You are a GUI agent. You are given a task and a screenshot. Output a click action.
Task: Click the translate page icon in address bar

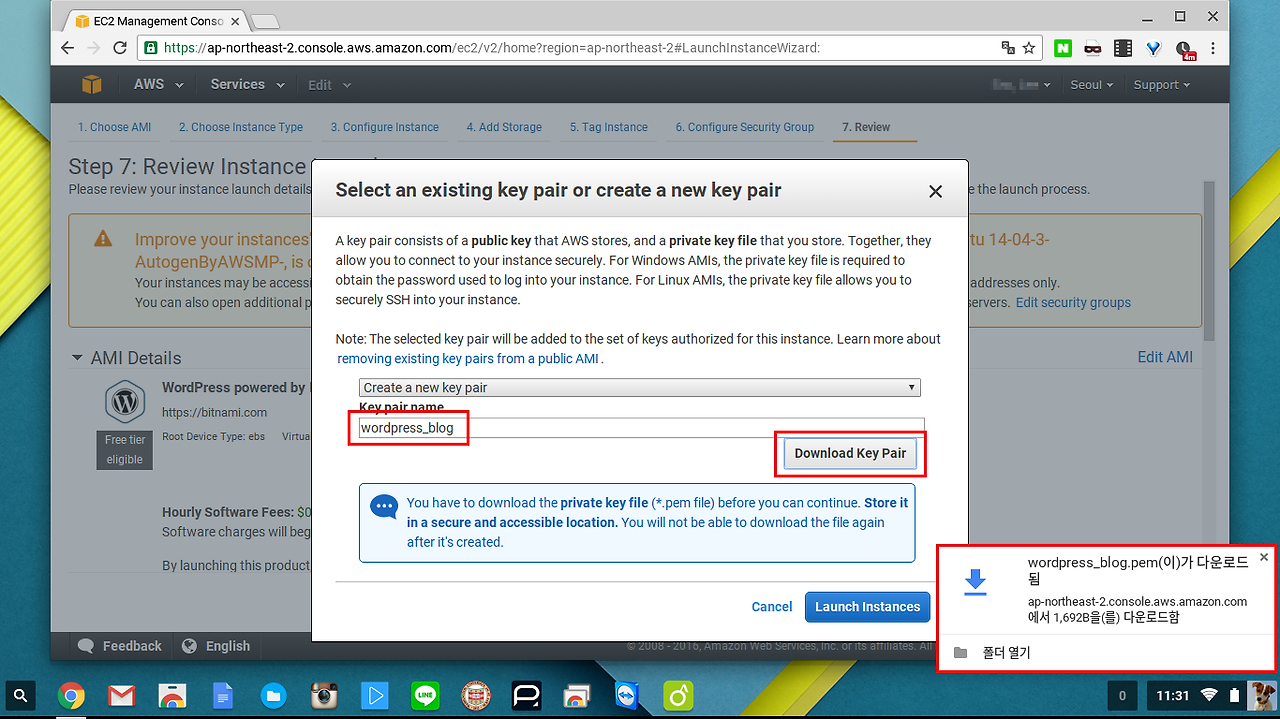pyautogui.click(x=1008, y=47)
